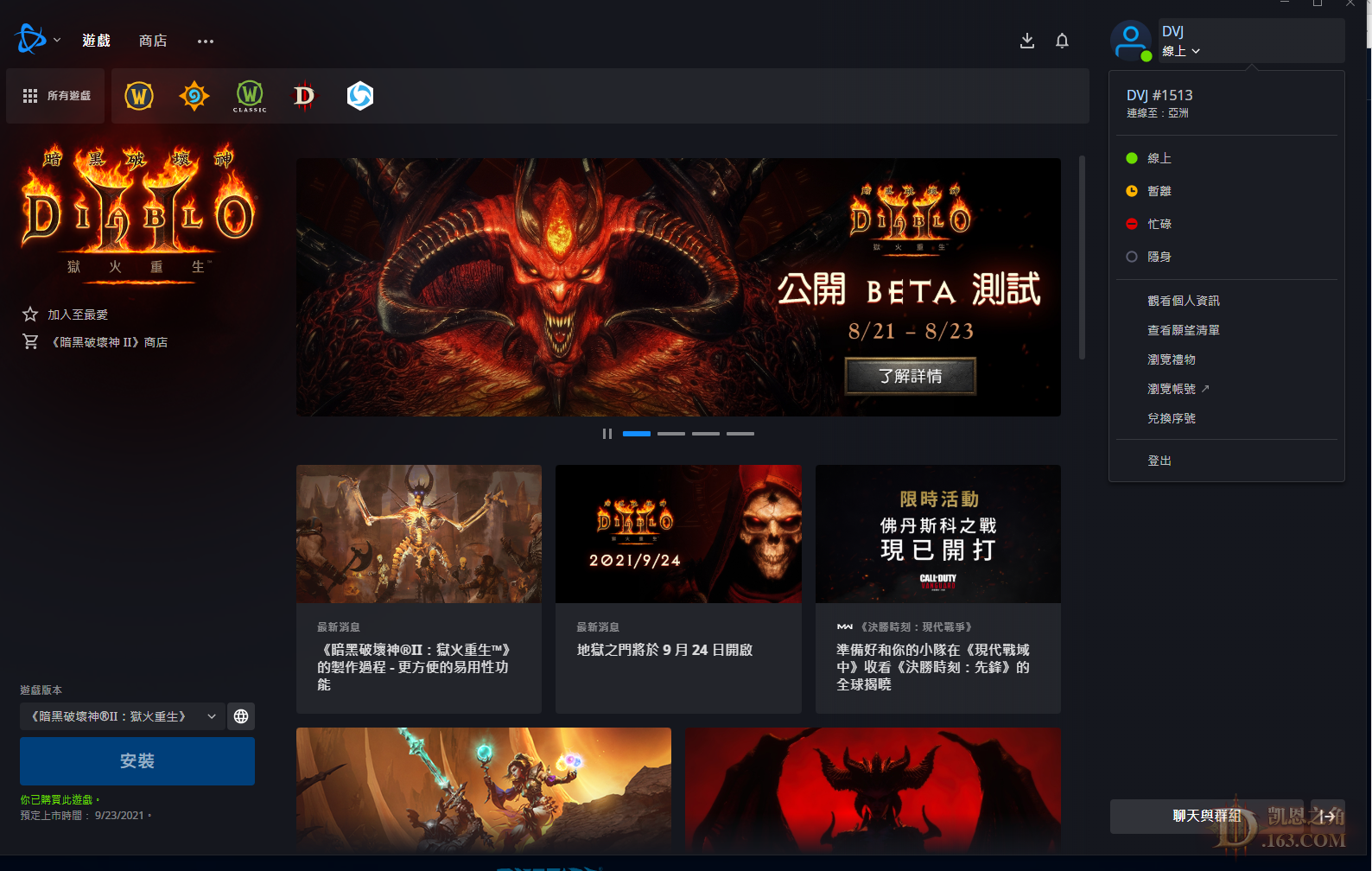Screen dimensions: 1372x871
Task: Open the red Diablo demon artwork card
Action: point(873,790)
